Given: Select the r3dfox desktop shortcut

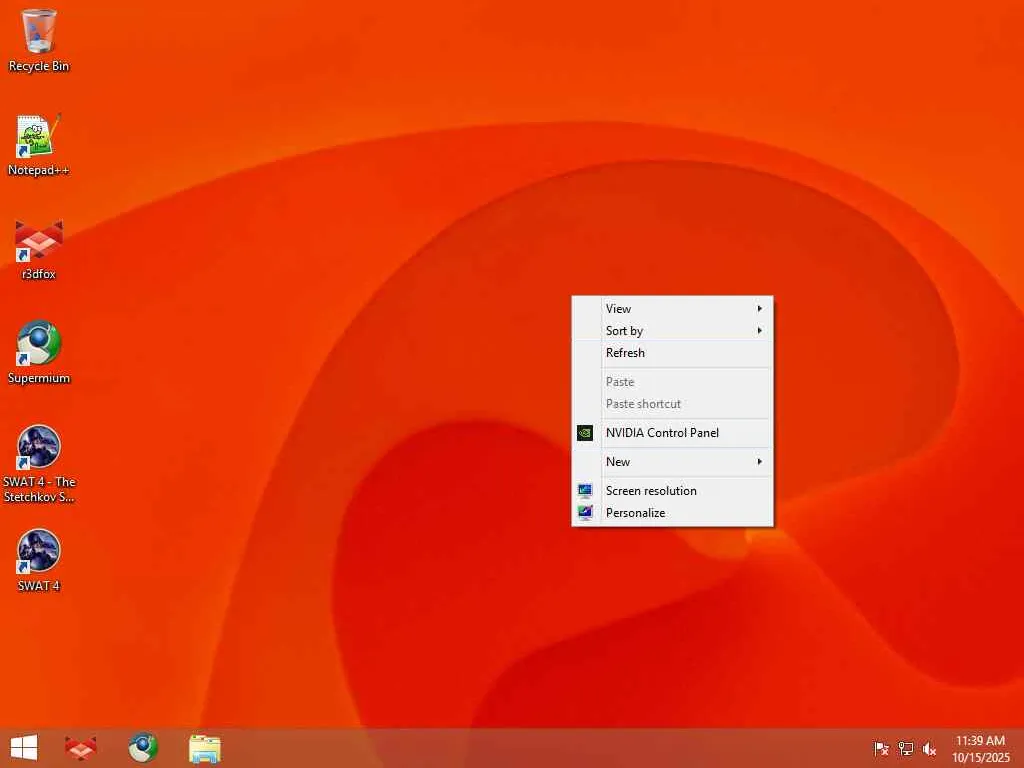Looking at the screenshot, I should (x=39, y=249).
